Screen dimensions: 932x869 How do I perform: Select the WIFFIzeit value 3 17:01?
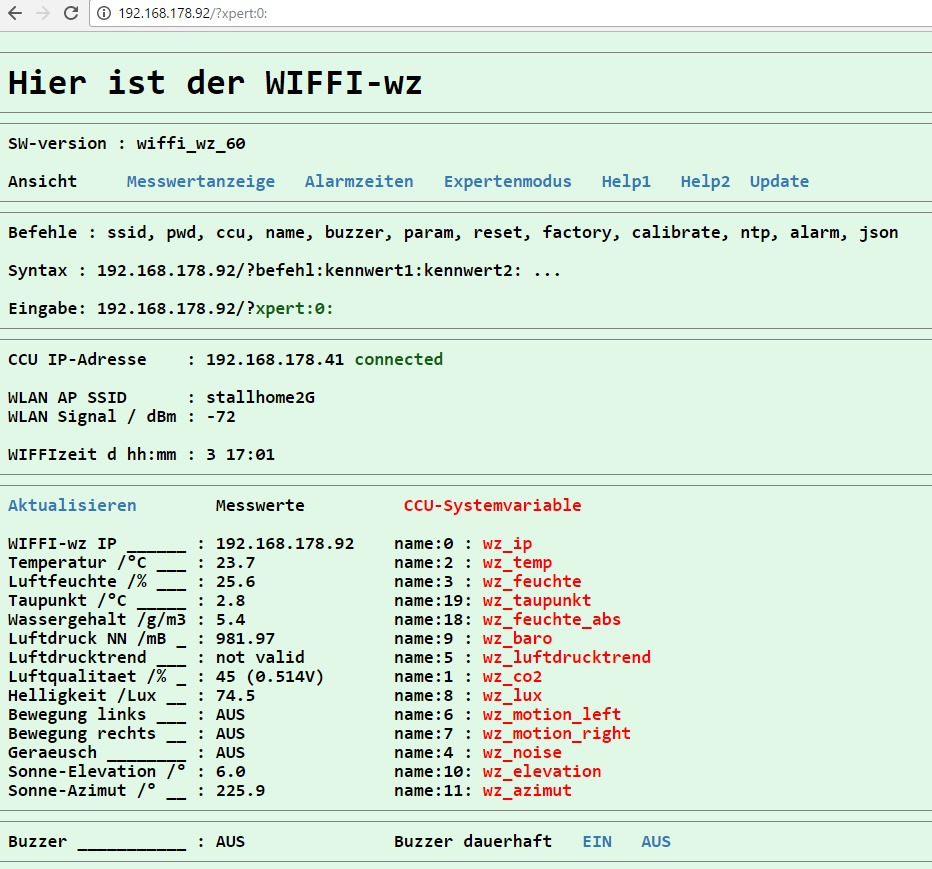pyautogui.click(x=240, y=454)
